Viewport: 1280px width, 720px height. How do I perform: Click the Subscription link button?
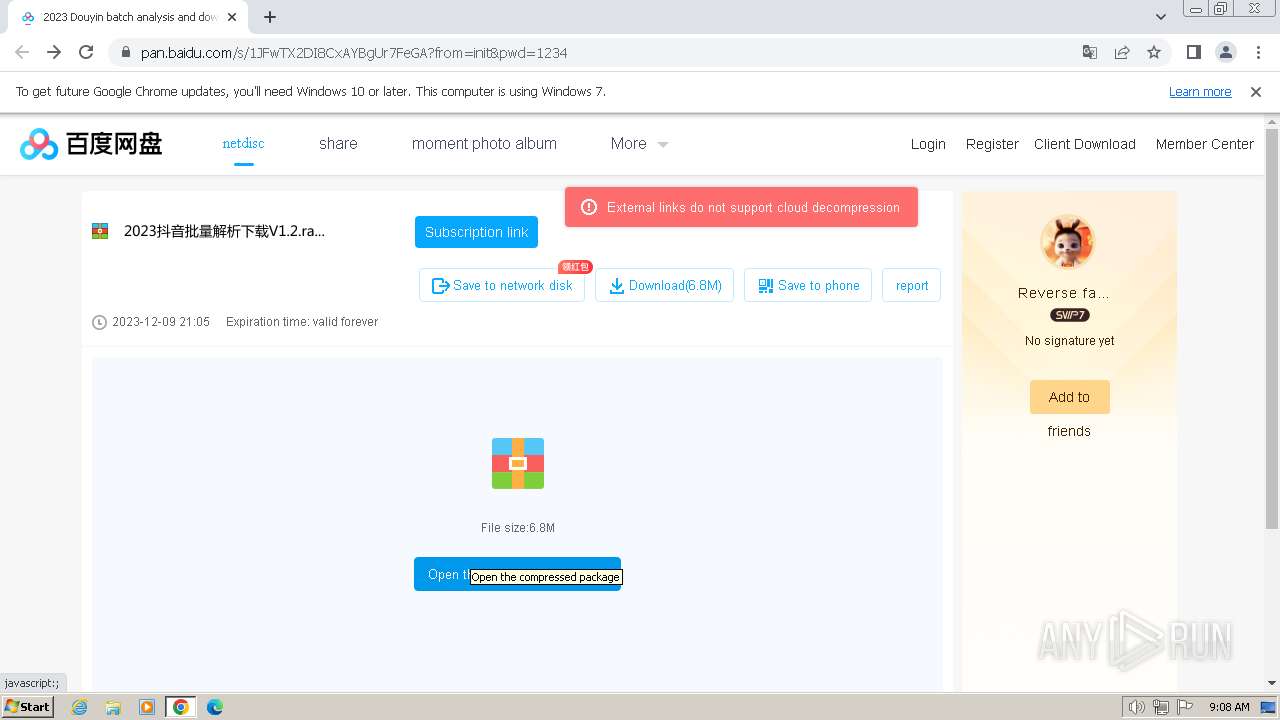coord(476,232)
